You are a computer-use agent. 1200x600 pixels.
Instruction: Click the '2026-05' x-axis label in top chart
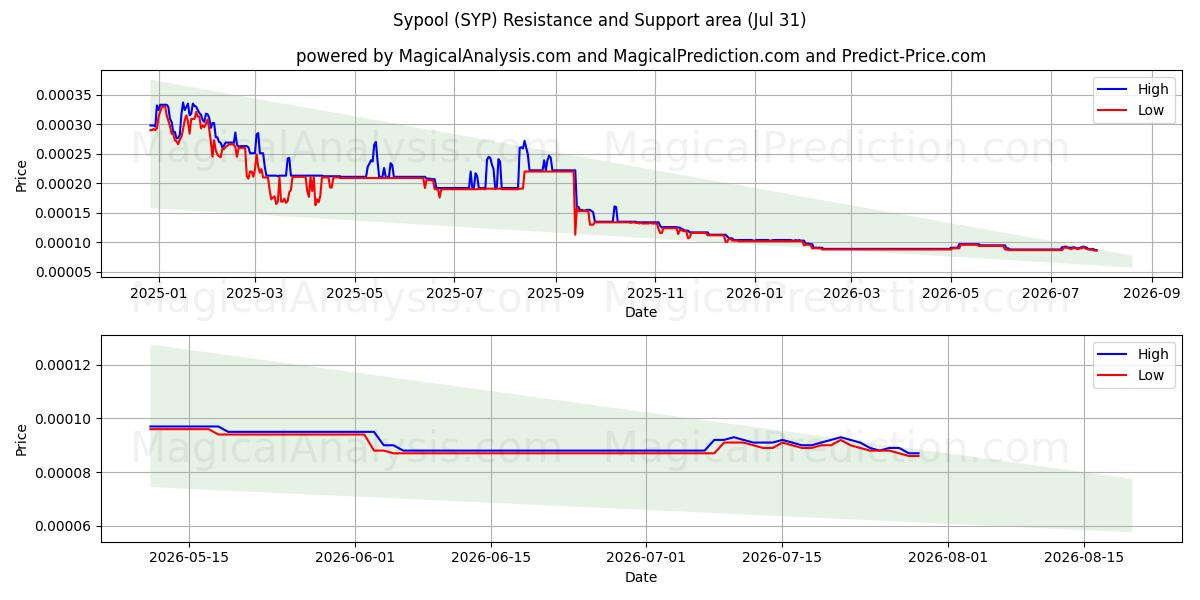951,294
